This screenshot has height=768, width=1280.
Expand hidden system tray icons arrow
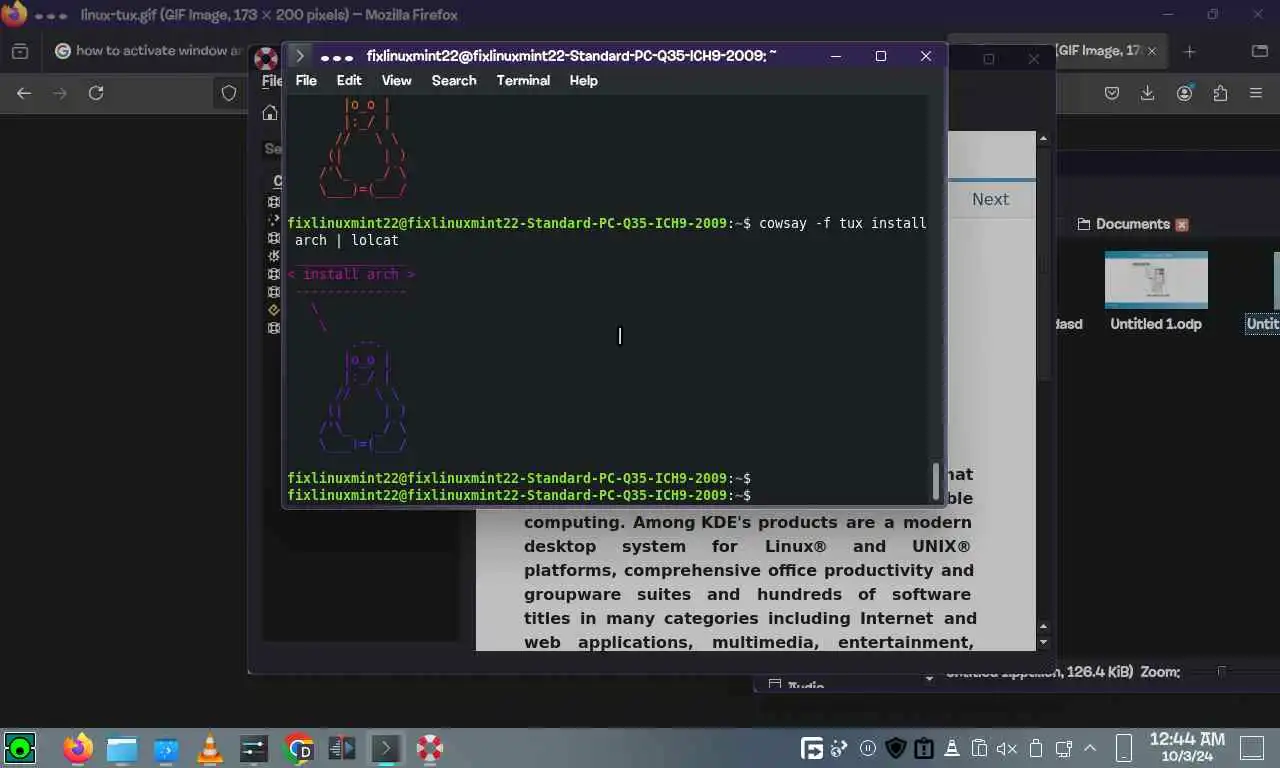(1091, 748)
